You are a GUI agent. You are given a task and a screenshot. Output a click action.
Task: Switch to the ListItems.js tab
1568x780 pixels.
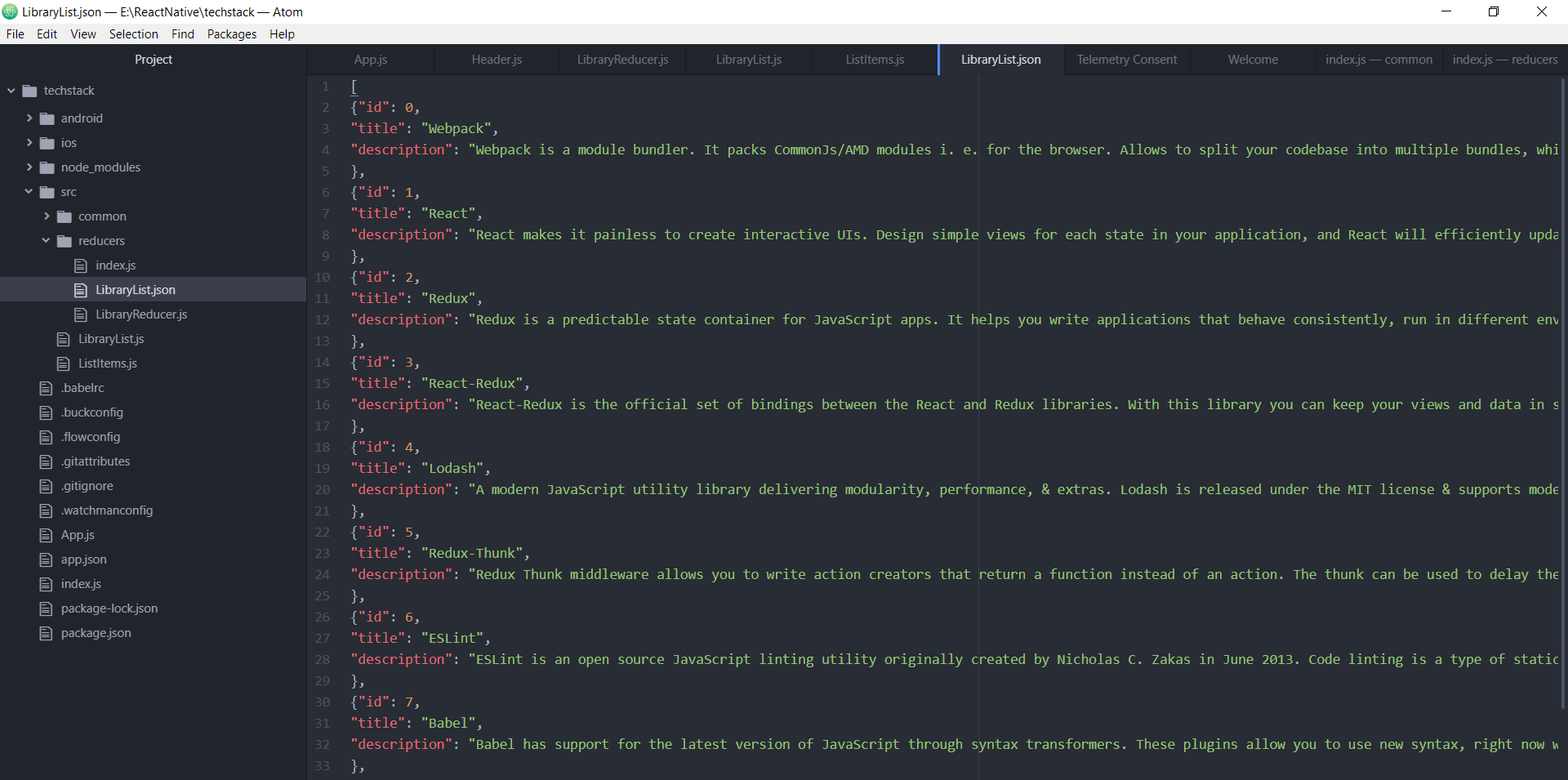(875, 60)
